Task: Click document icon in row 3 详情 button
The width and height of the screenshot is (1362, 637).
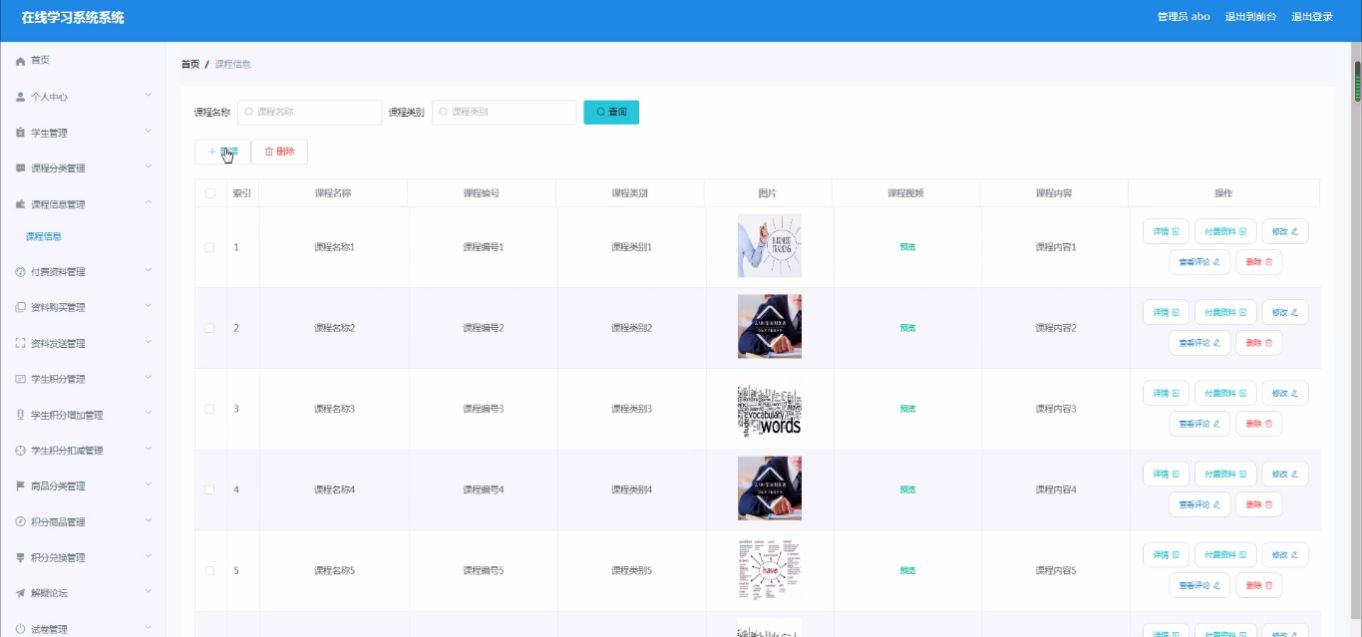Action: (1175, 393)
